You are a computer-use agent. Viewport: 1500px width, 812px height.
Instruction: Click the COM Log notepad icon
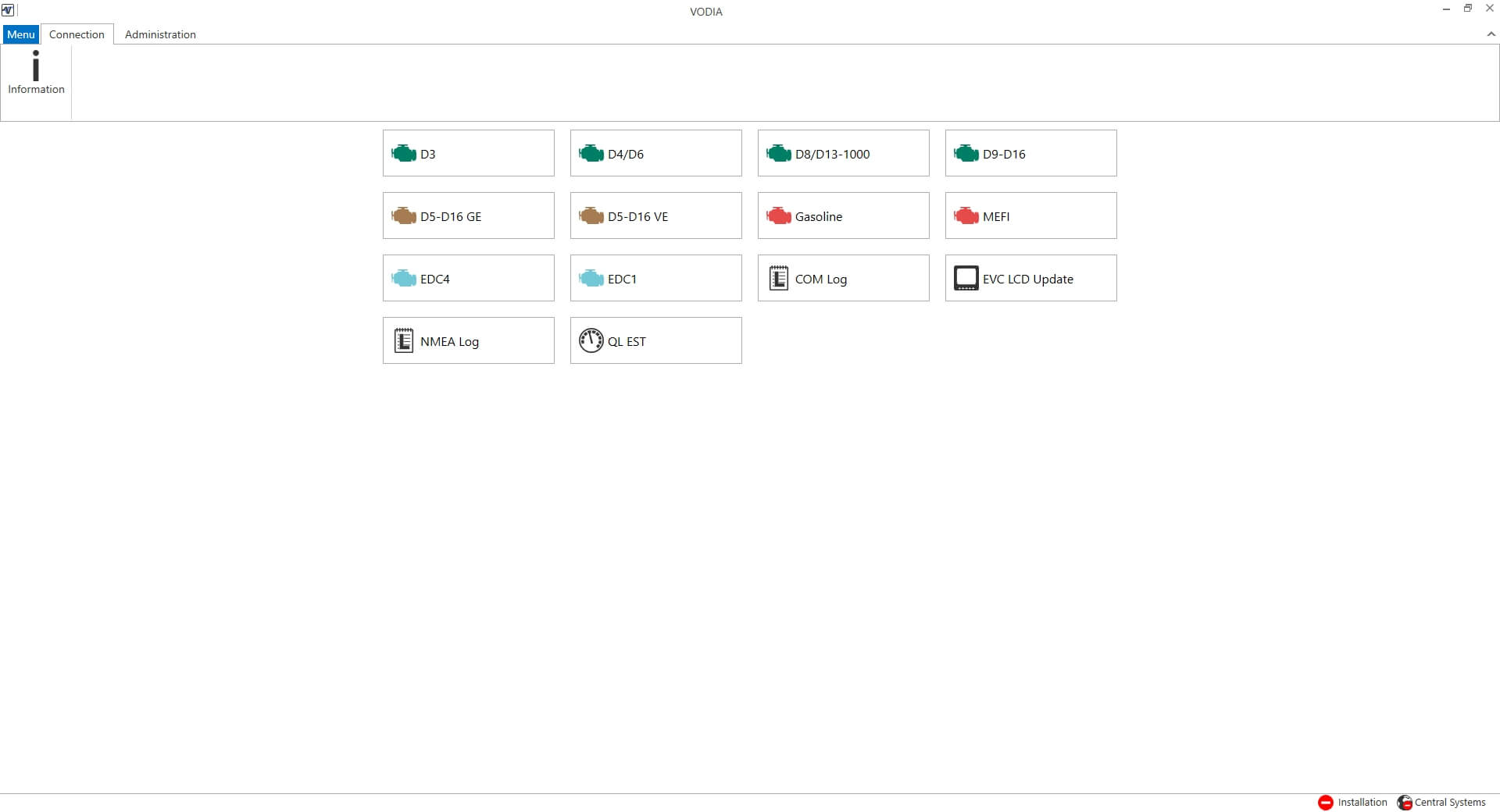coord(779,279)
